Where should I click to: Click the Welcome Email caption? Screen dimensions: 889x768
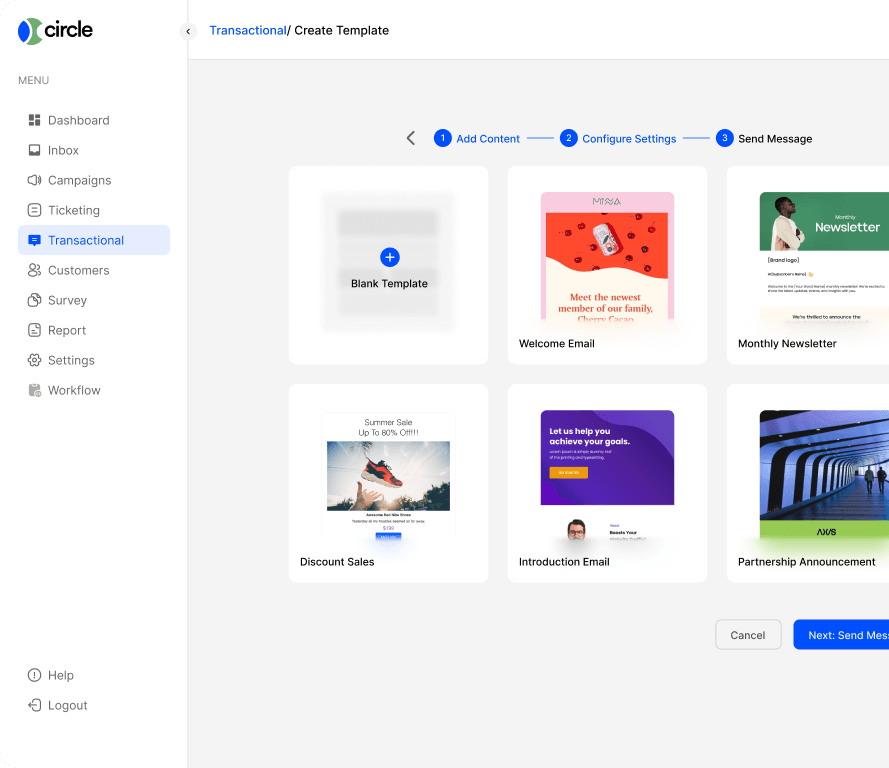pos(557,343)
